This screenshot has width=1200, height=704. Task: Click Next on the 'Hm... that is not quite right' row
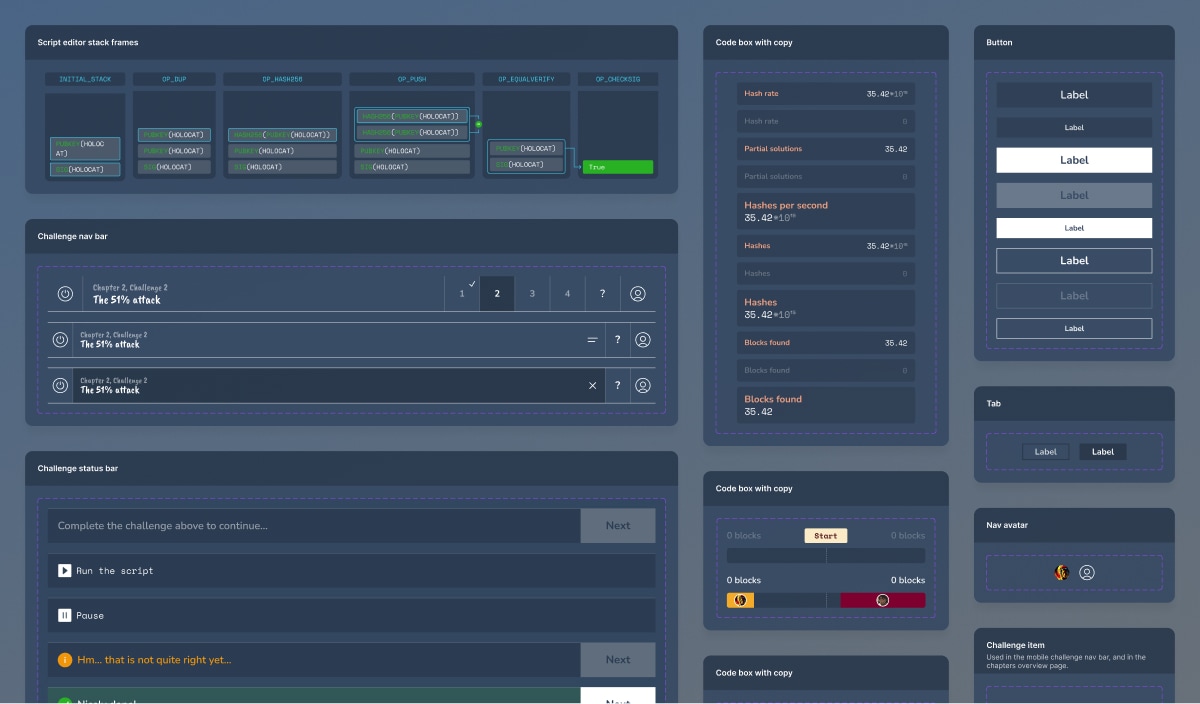(617, 660)
